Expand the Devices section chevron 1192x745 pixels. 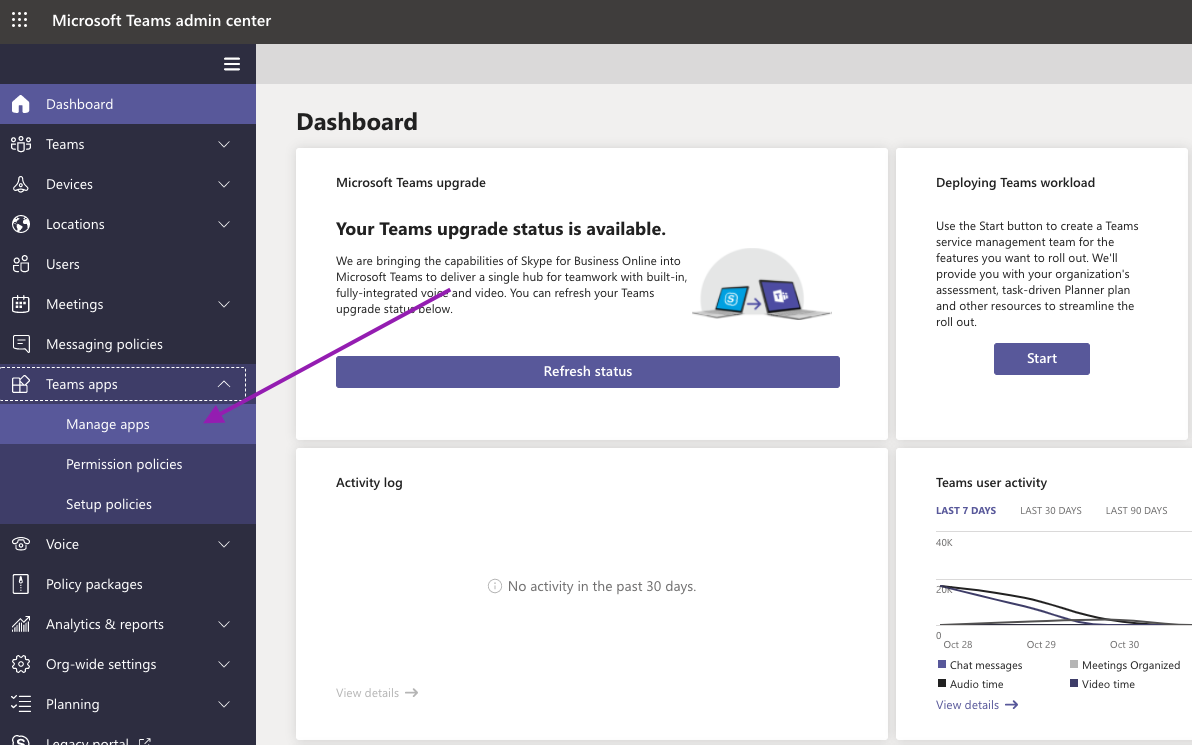pos(224,184)
